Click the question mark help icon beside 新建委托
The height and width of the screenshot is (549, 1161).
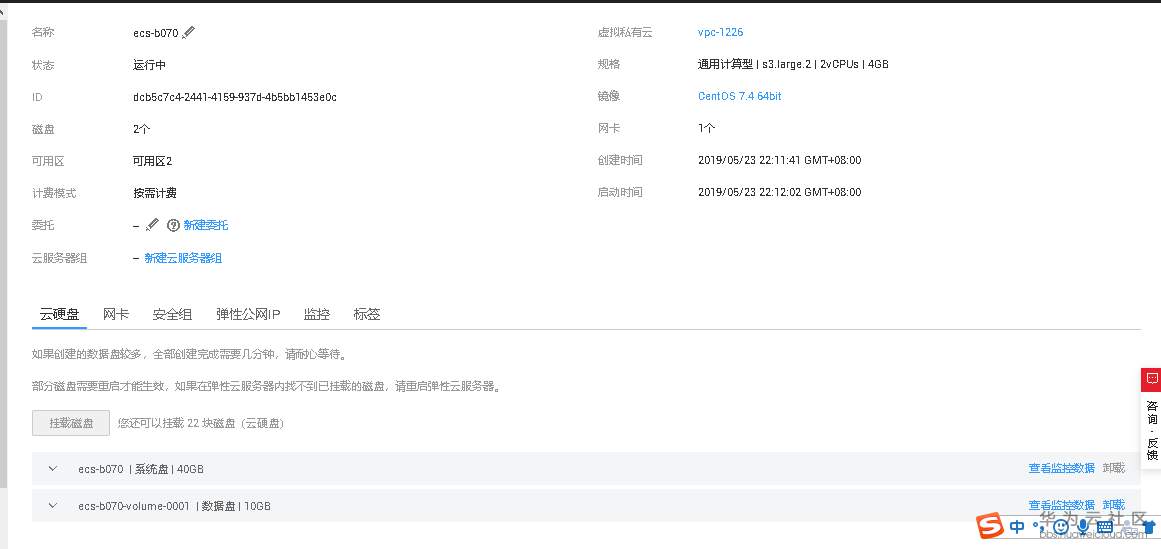173,225
